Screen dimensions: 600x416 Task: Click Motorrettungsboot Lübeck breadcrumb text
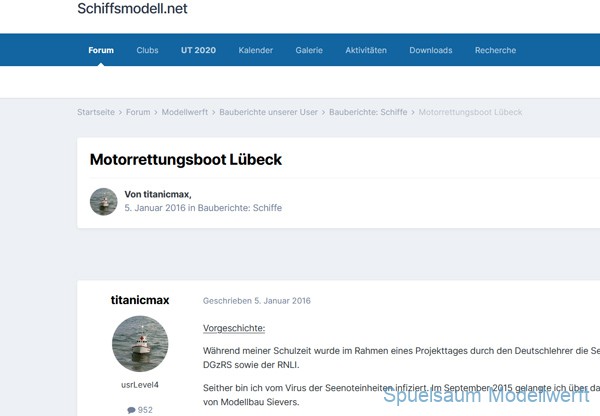(470, 112)
